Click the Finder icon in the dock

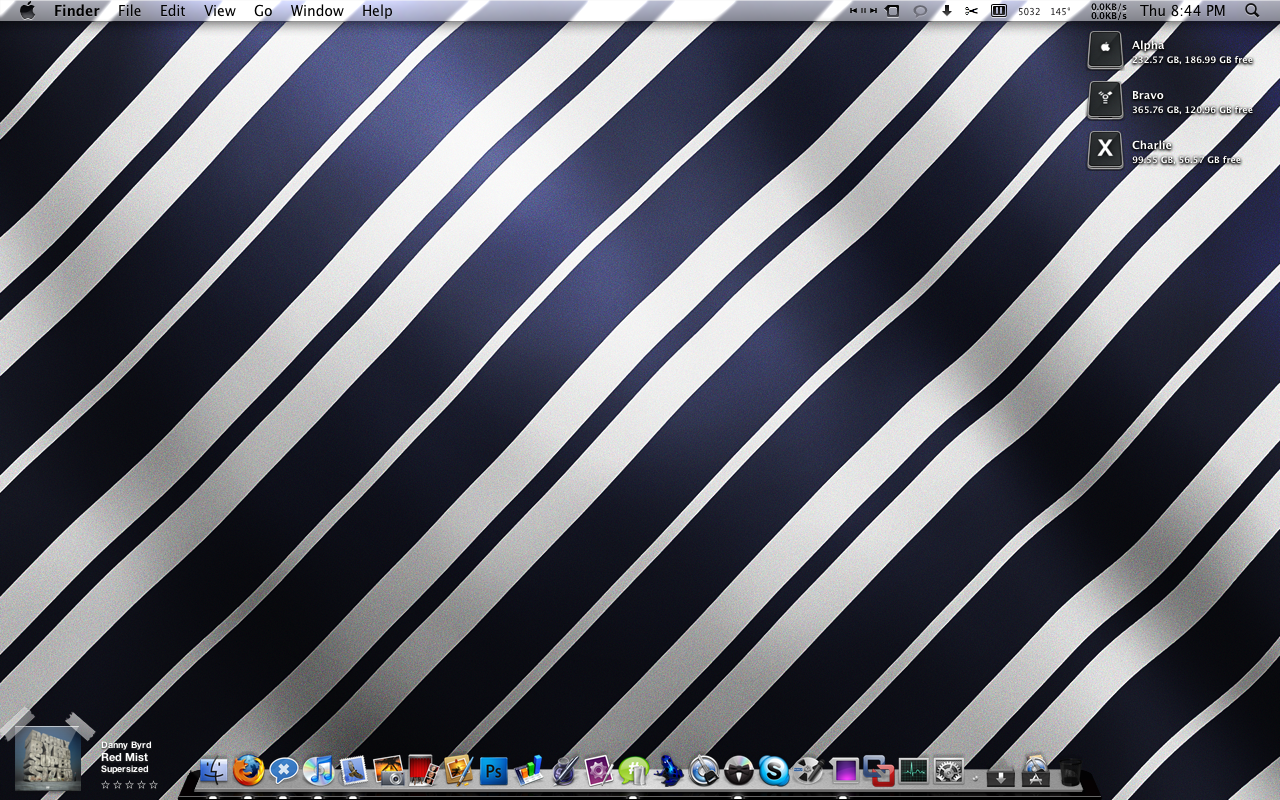[x=214, y=770]
